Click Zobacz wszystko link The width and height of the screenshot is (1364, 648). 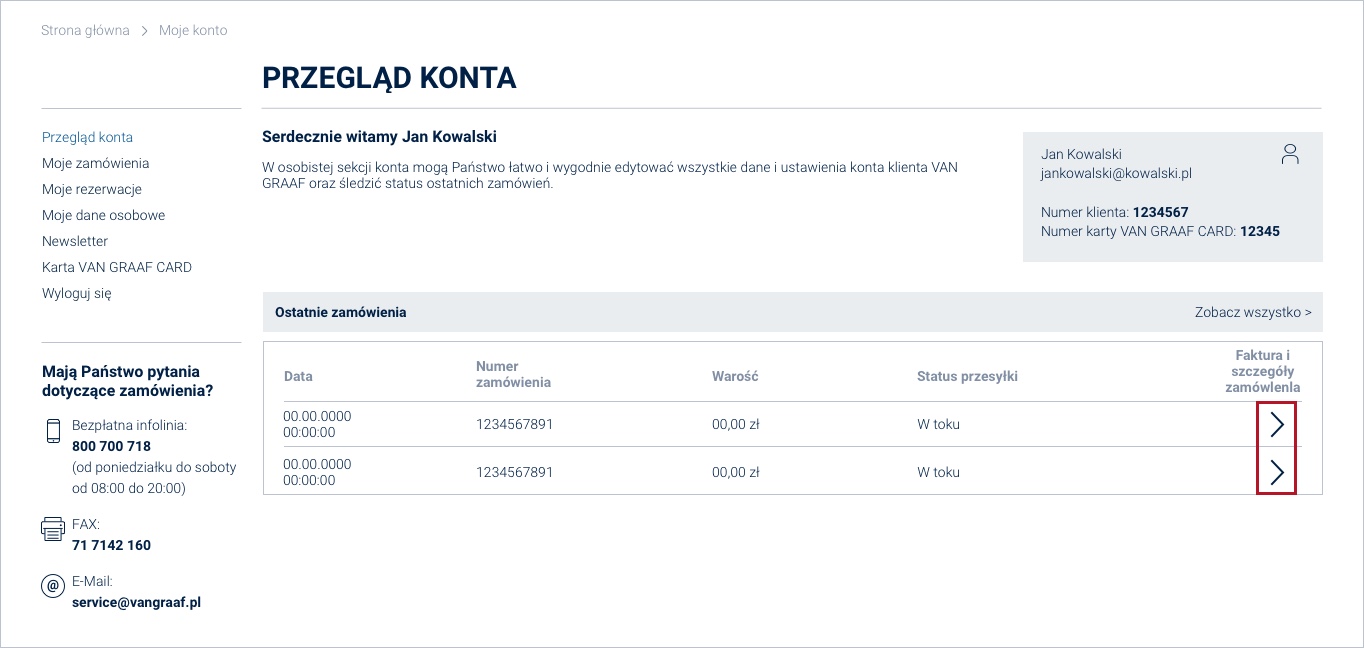pos(1252,312)
